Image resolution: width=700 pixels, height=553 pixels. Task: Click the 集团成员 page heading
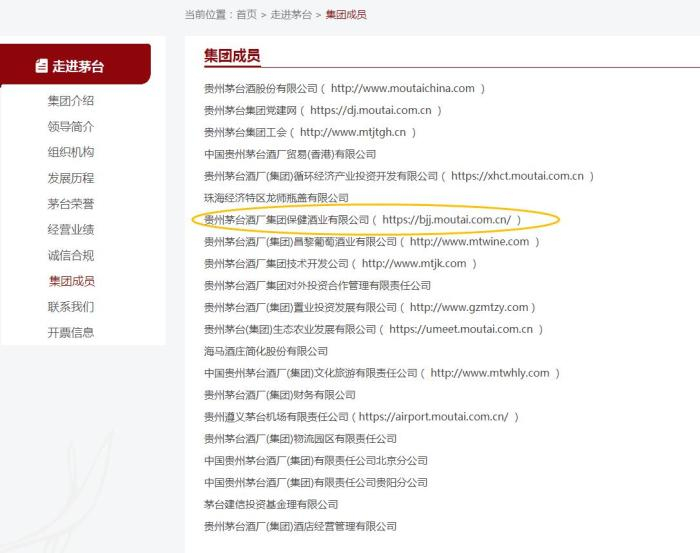[232, 56]
